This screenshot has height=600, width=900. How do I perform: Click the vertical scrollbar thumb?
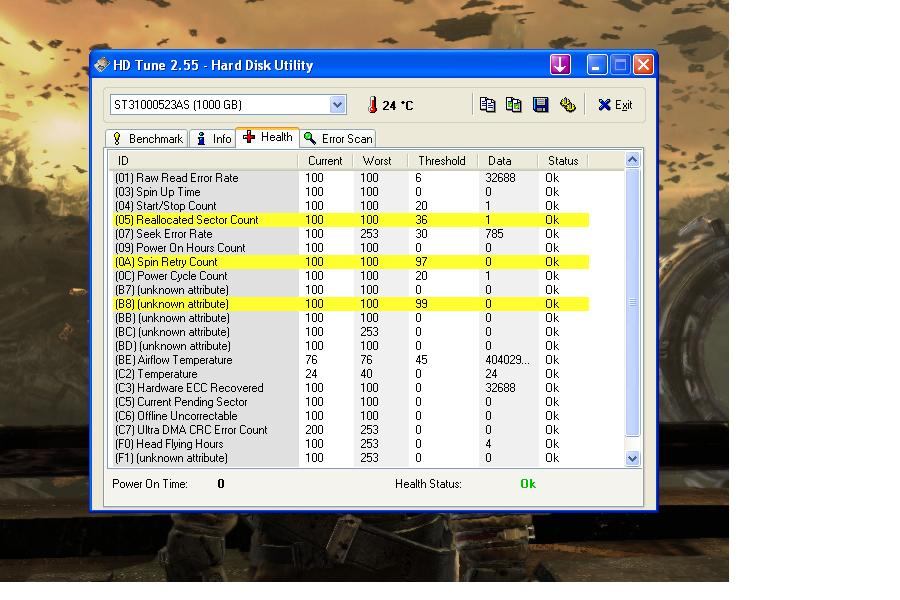click(x=633, y=302)
